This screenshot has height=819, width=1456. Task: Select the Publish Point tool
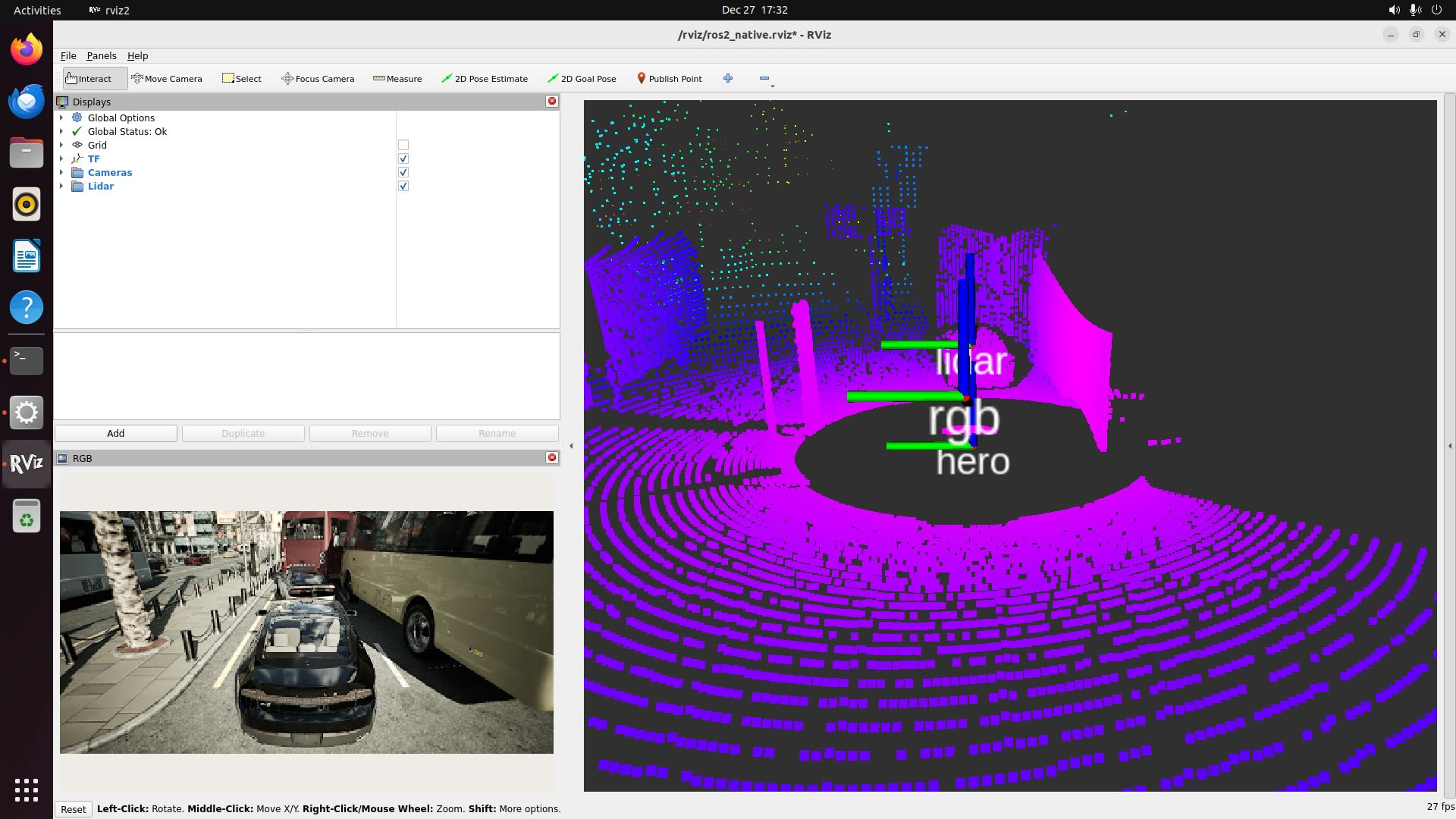point(670,78)
